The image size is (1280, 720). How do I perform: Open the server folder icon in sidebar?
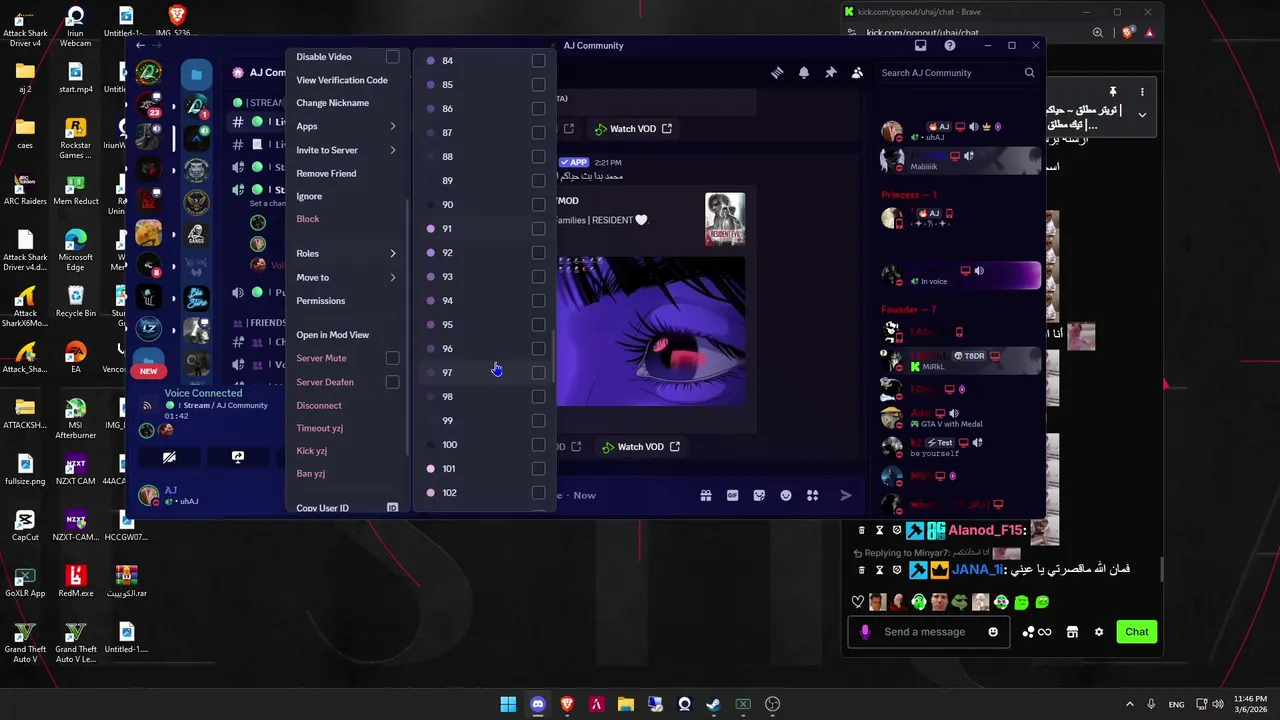point(197,75)
